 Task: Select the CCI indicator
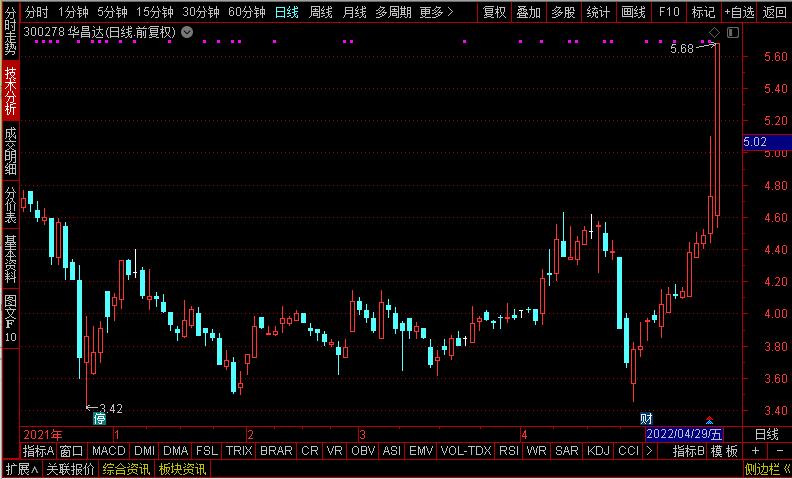629,451
